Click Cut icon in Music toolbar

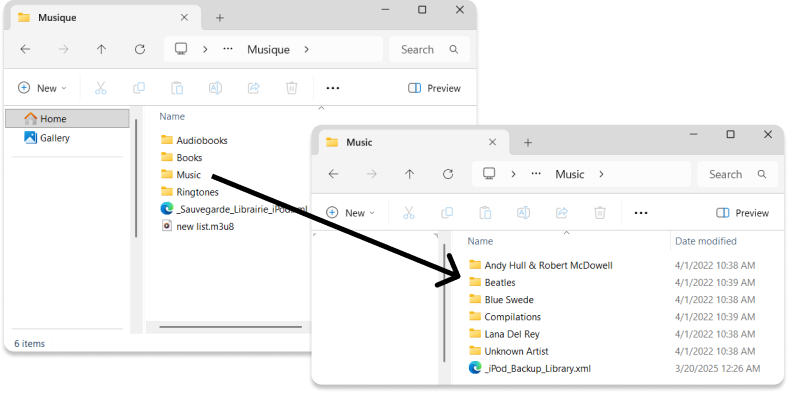click(409, 213)
